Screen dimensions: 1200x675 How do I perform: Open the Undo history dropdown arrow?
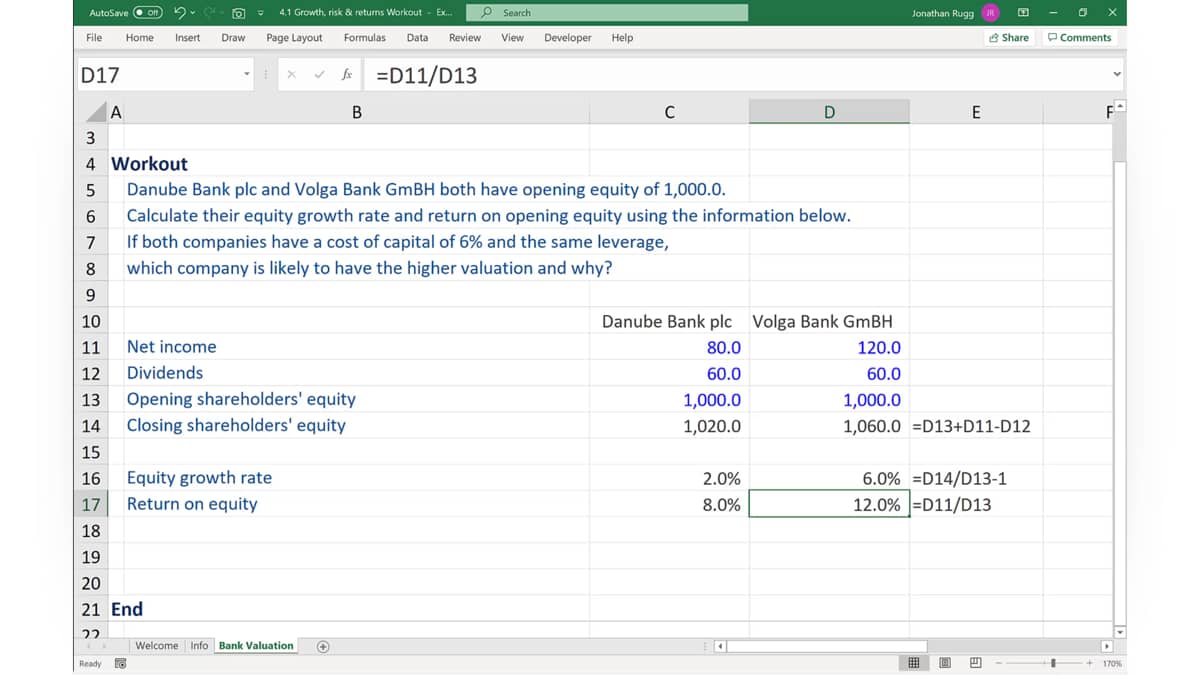click(x=192, y=13)
